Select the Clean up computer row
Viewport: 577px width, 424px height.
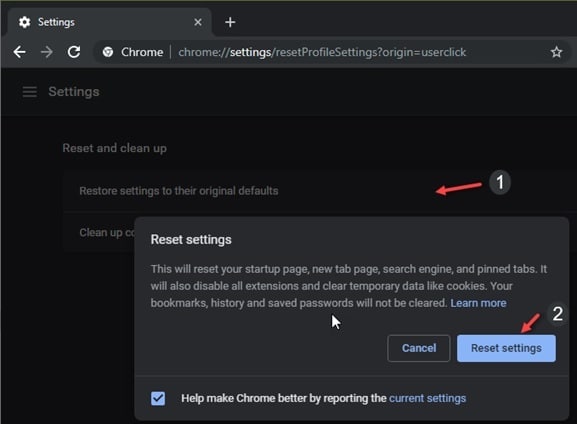click(x=99, y=233)
